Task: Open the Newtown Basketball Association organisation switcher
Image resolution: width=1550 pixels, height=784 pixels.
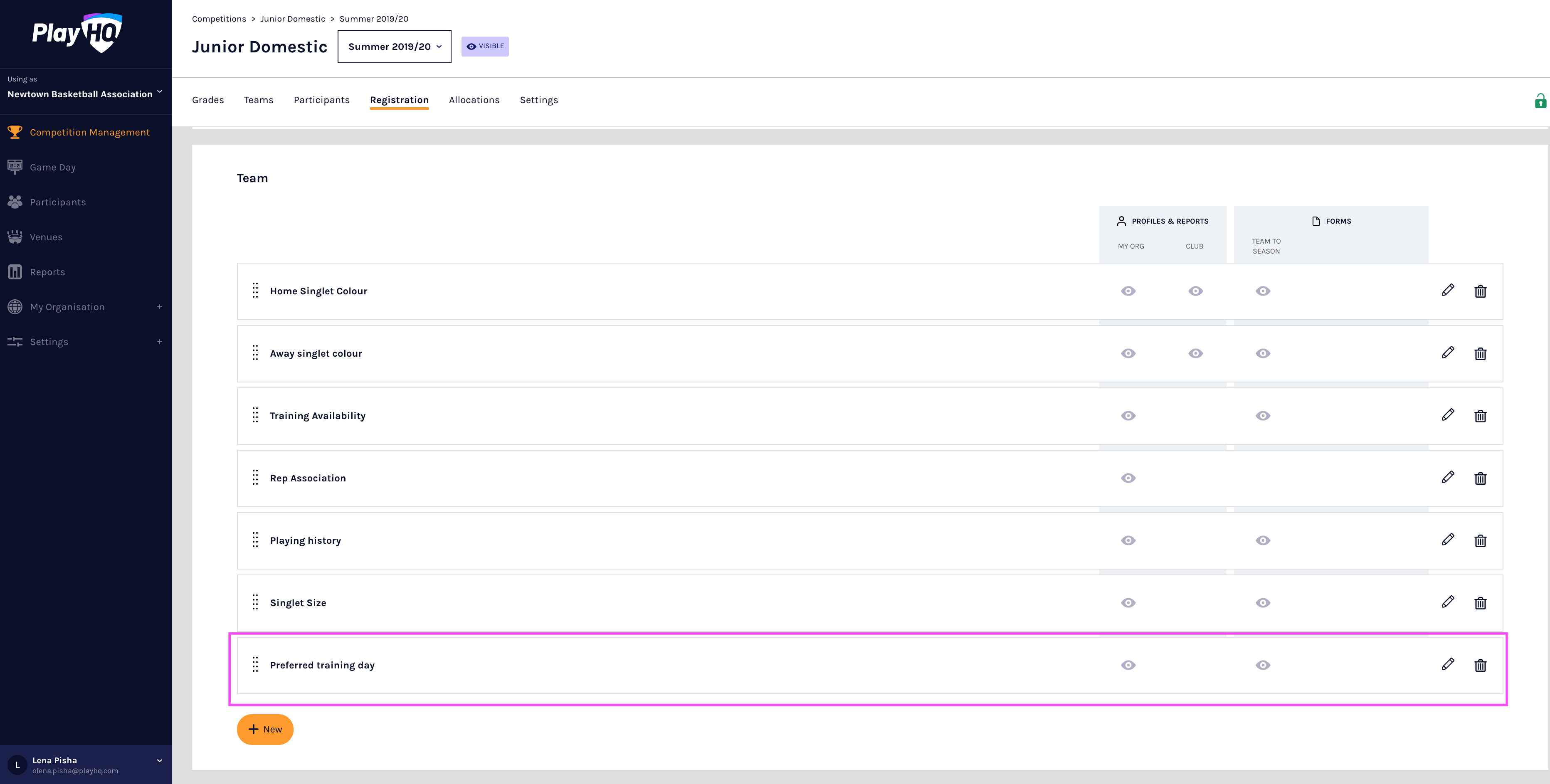Action: click(x=85, y=94)
